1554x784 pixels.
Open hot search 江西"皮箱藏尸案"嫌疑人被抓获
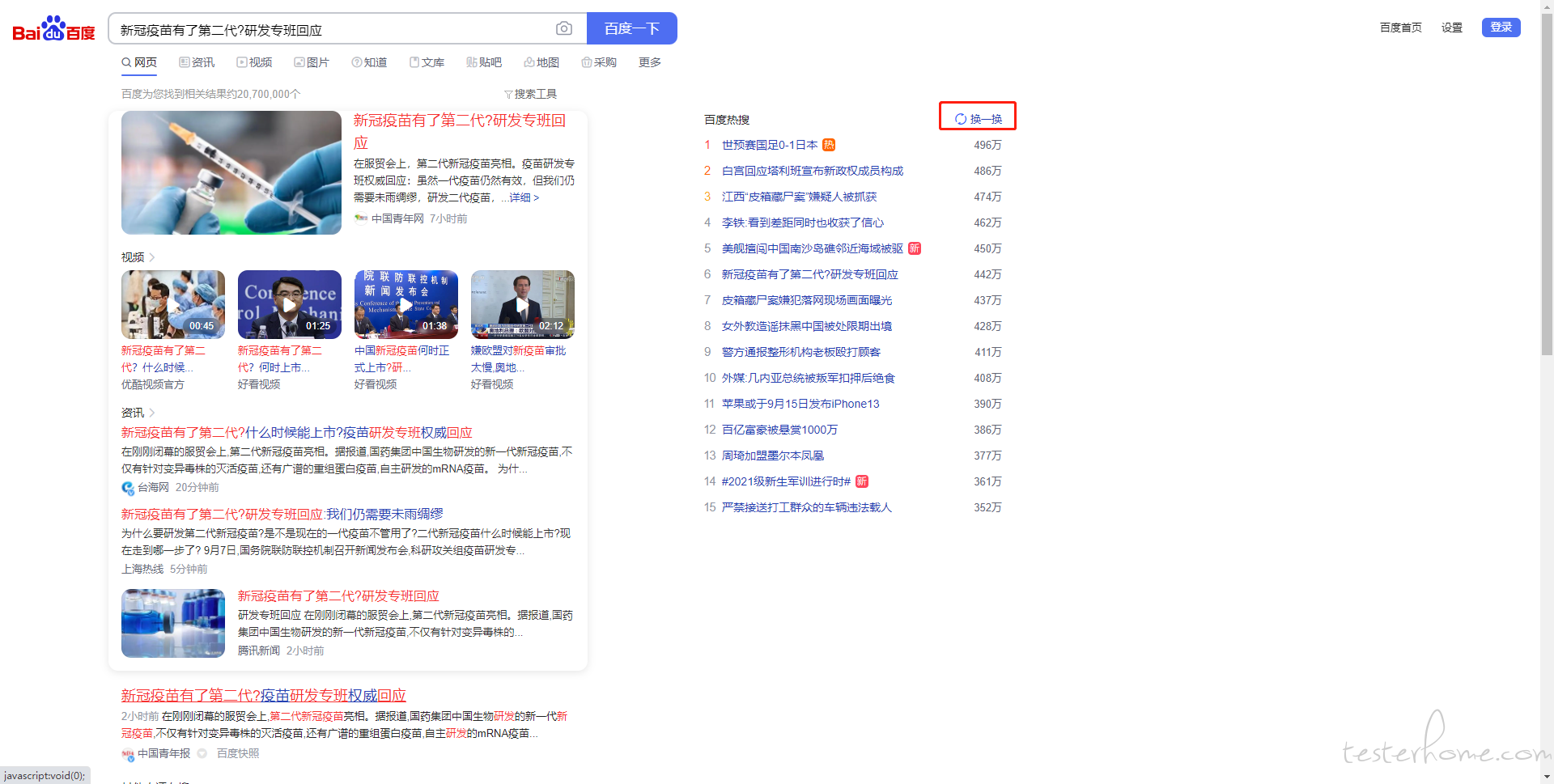800,197
